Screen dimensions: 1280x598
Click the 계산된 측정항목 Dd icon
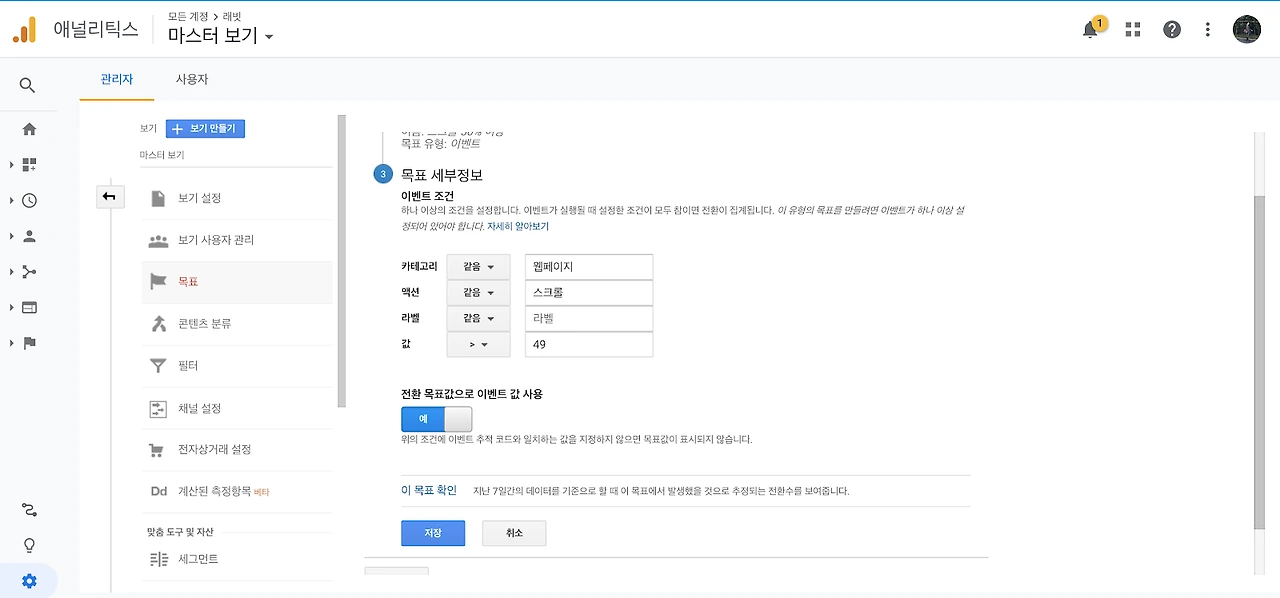tap(158, 492)
